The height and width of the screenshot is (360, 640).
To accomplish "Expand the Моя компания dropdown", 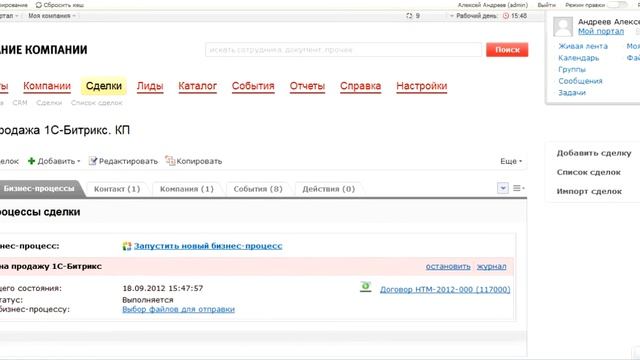I will pyautogui.click(x=52, y=16).
